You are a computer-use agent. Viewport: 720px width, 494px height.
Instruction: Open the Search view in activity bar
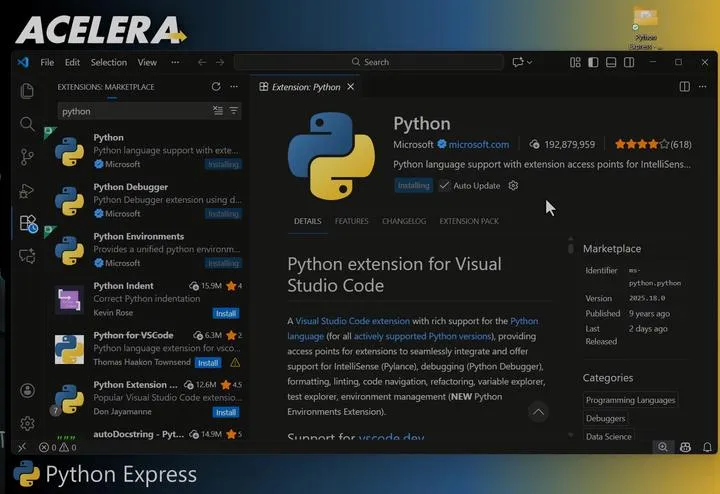(x=27, y=124)
